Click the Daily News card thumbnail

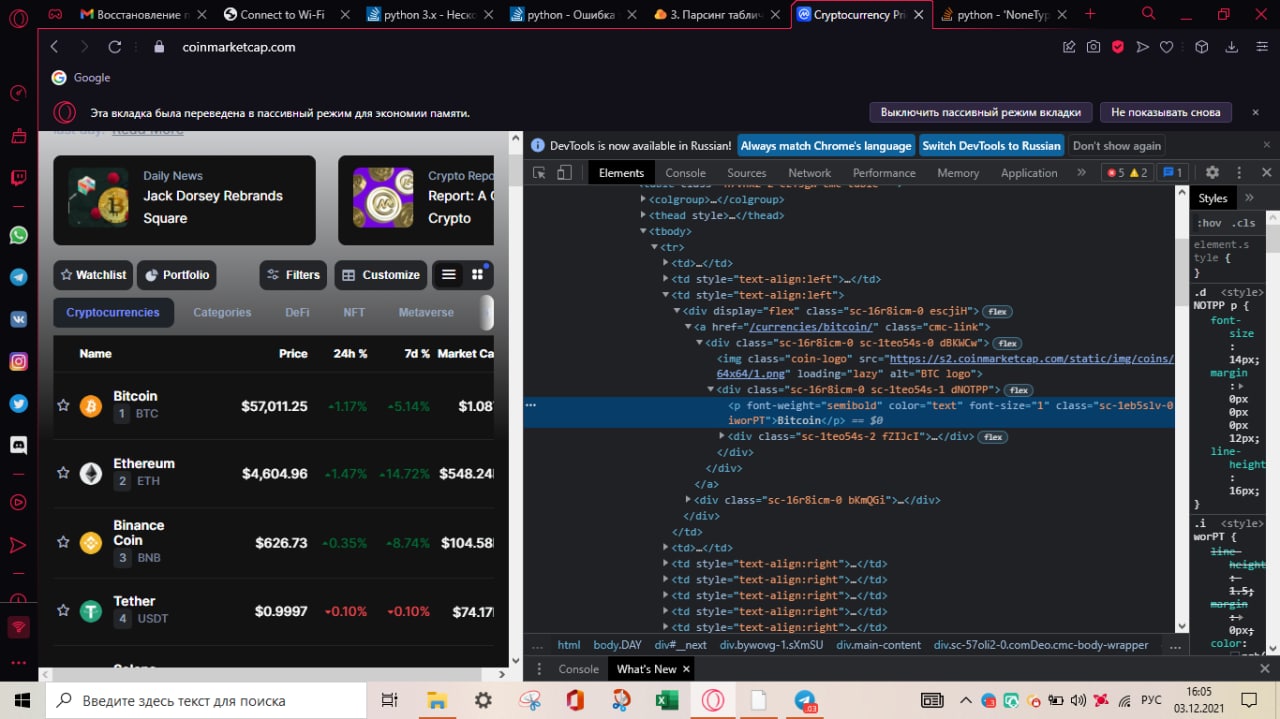(x=98, y=197)
